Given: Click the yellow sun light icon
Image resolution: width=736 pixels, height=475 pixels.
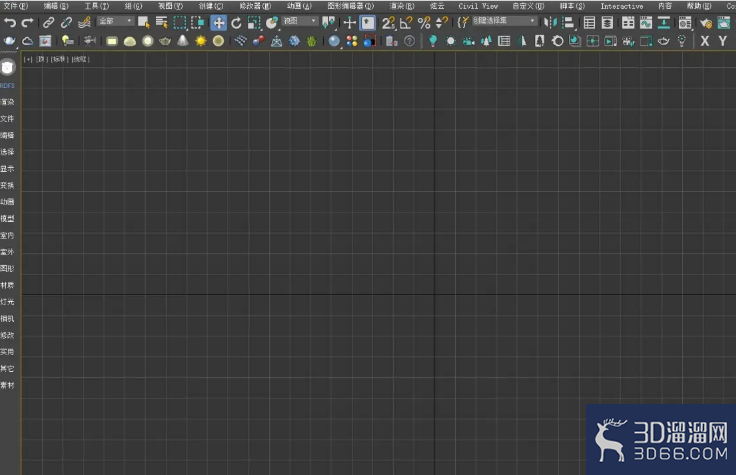Looking at the screenshot, I should (x=201, y=41).
